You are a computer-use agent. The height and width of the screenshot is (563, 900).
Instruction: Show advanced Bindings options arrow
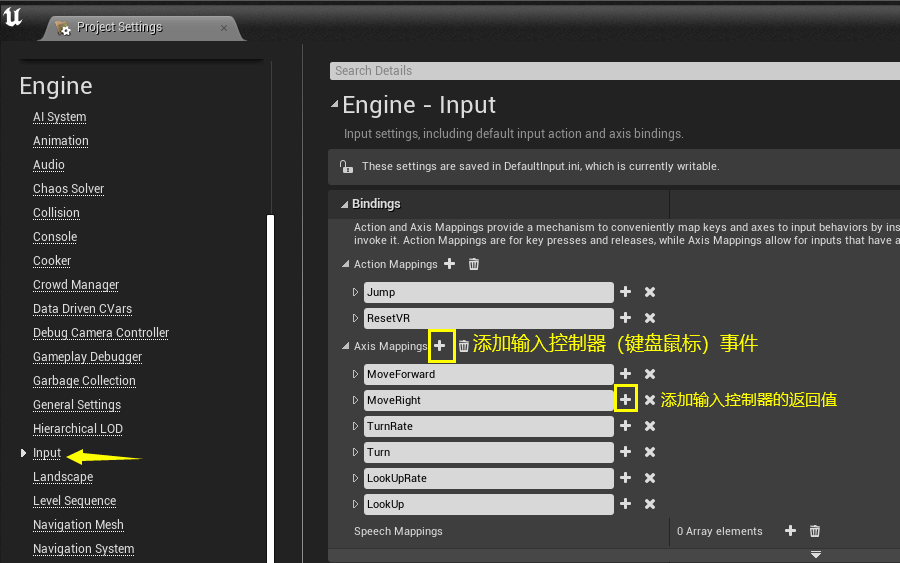coord(816,554)
